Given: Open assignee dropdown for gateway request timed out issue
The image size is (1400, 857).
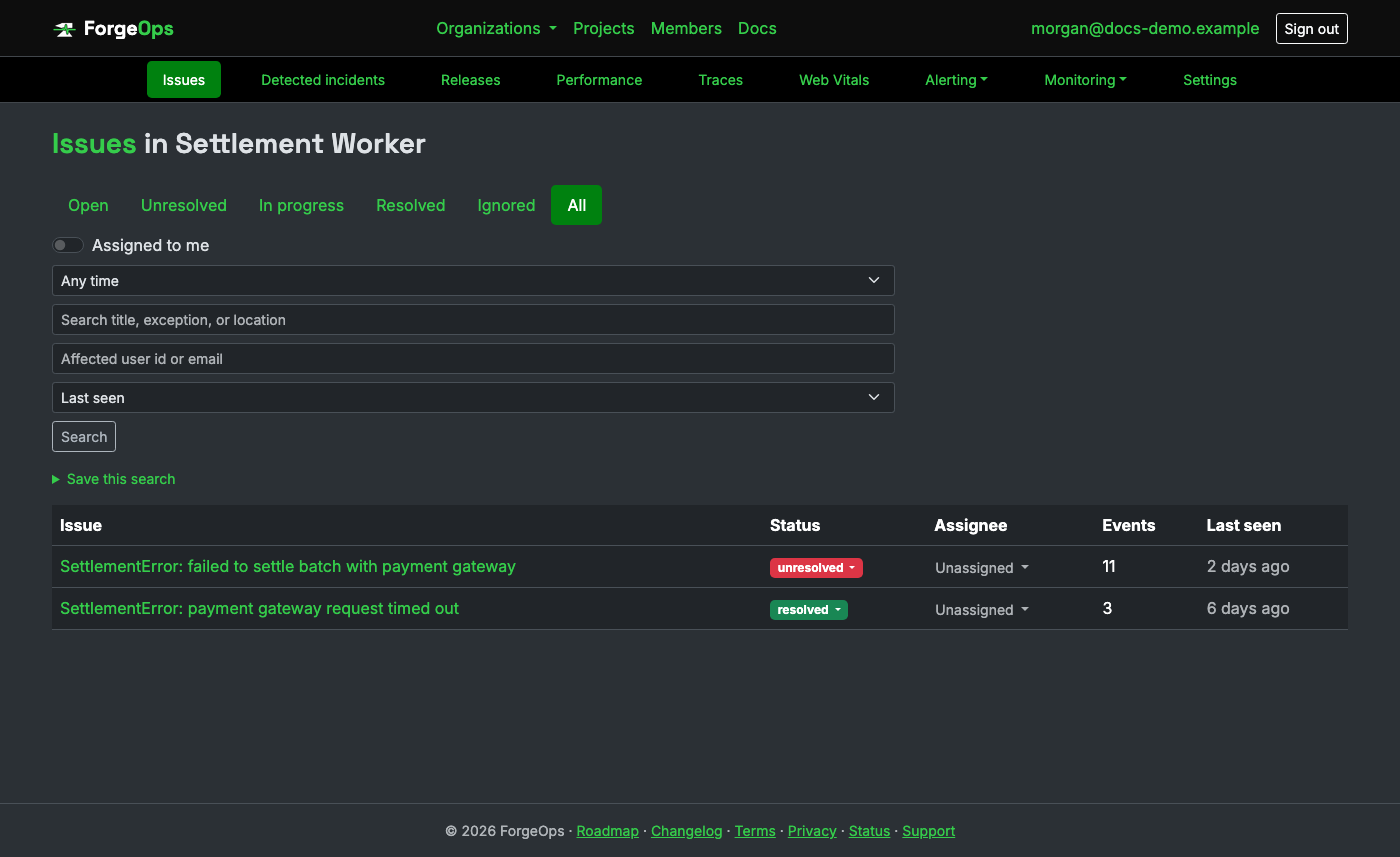Looking at the screenshot, I should pyautogui.click(x=982, y=610).
